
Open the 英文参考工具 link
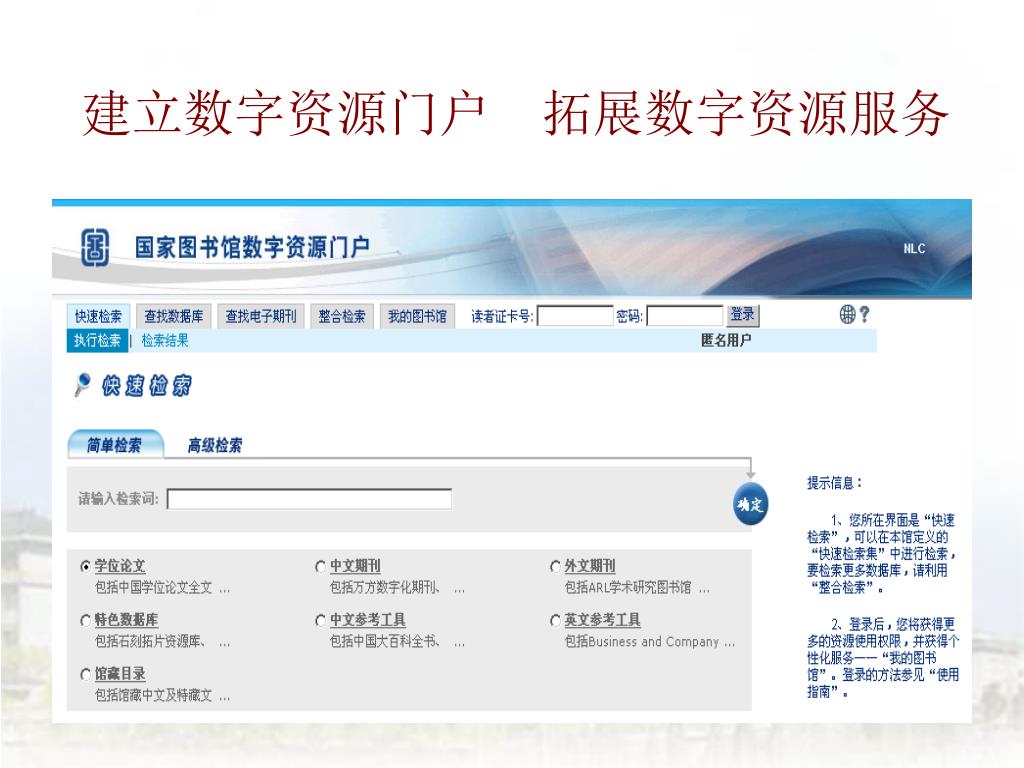click(x=602, y=620)
